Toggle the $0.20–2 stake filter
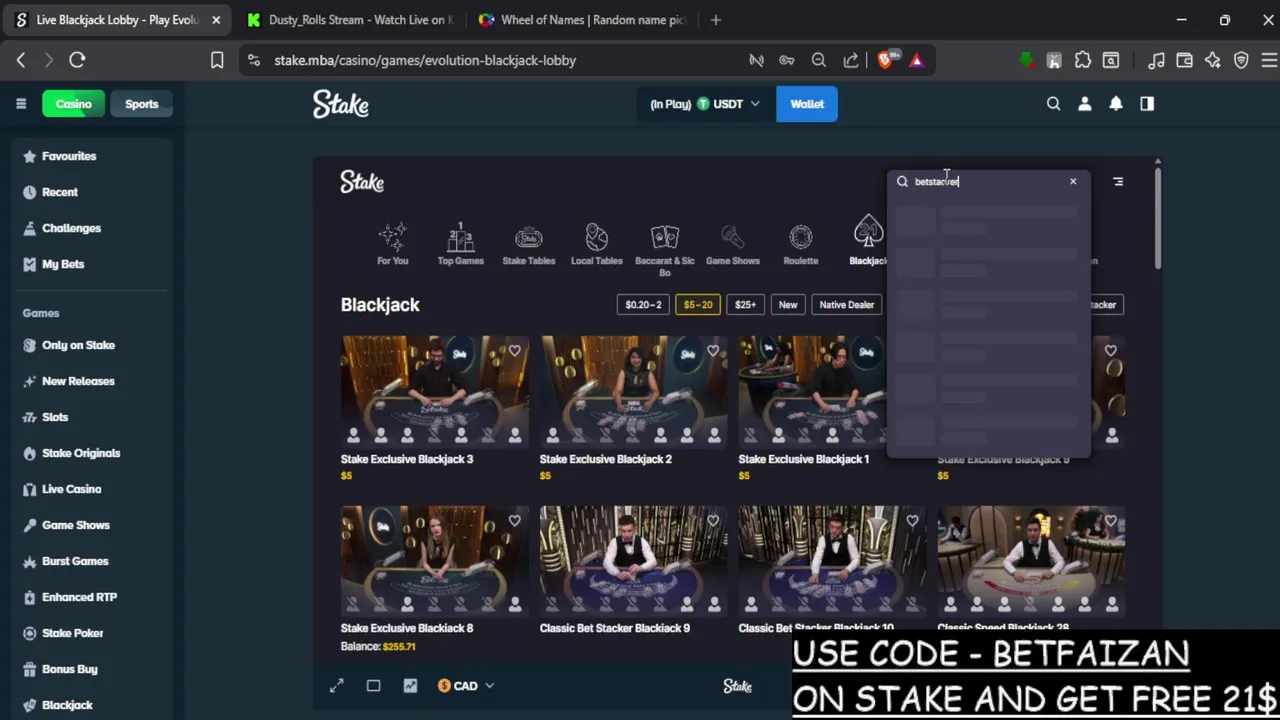Viewport: 1280px width, 720px height. 643,305
